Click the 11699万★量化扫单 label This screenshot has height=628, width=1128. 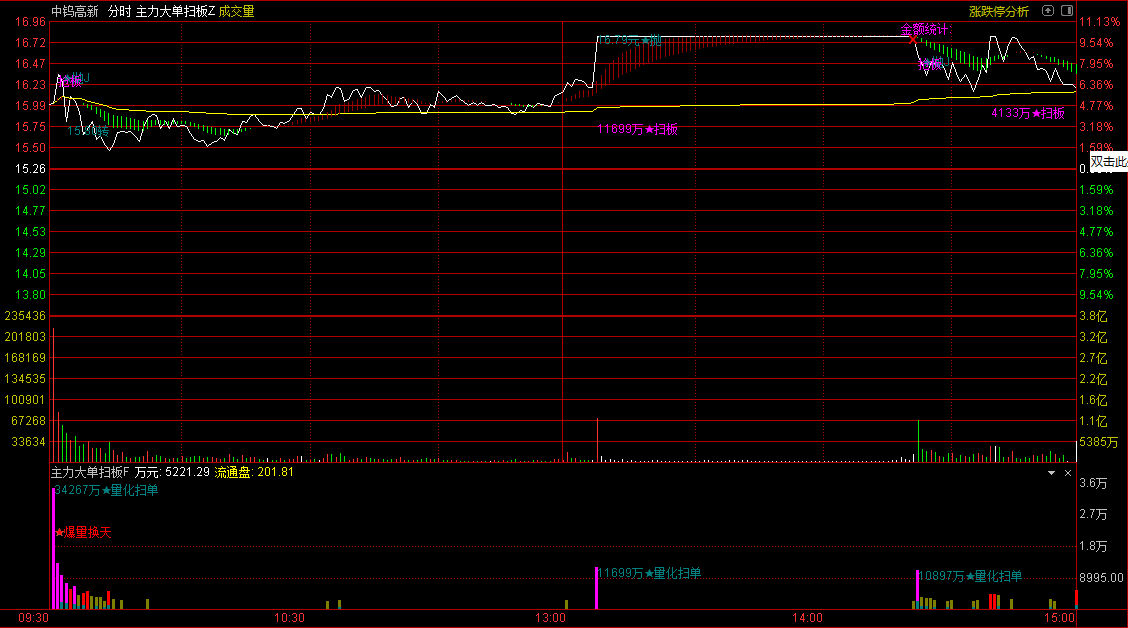click(650, 573)
